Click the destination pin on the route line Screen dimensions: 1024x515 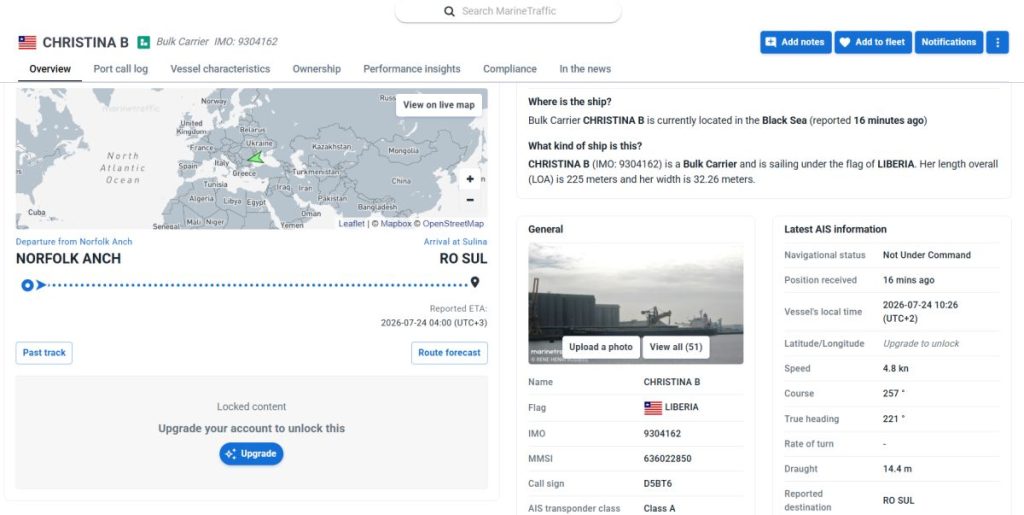[x=475, y=282]
